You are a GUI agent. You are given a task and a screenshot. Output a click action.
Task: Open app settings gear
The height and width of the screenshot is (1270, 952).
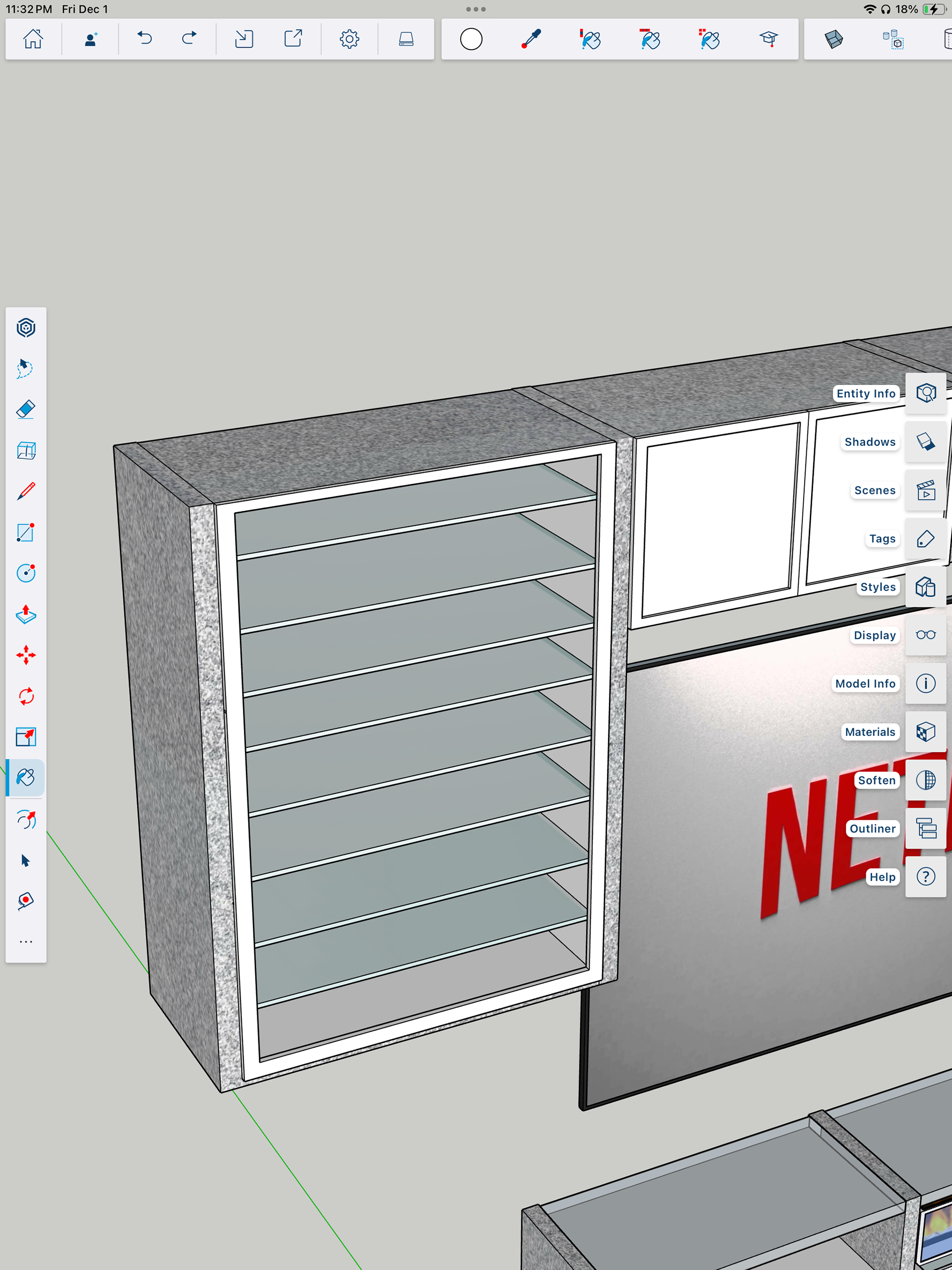pyautogui.click(x=349, y=39)
